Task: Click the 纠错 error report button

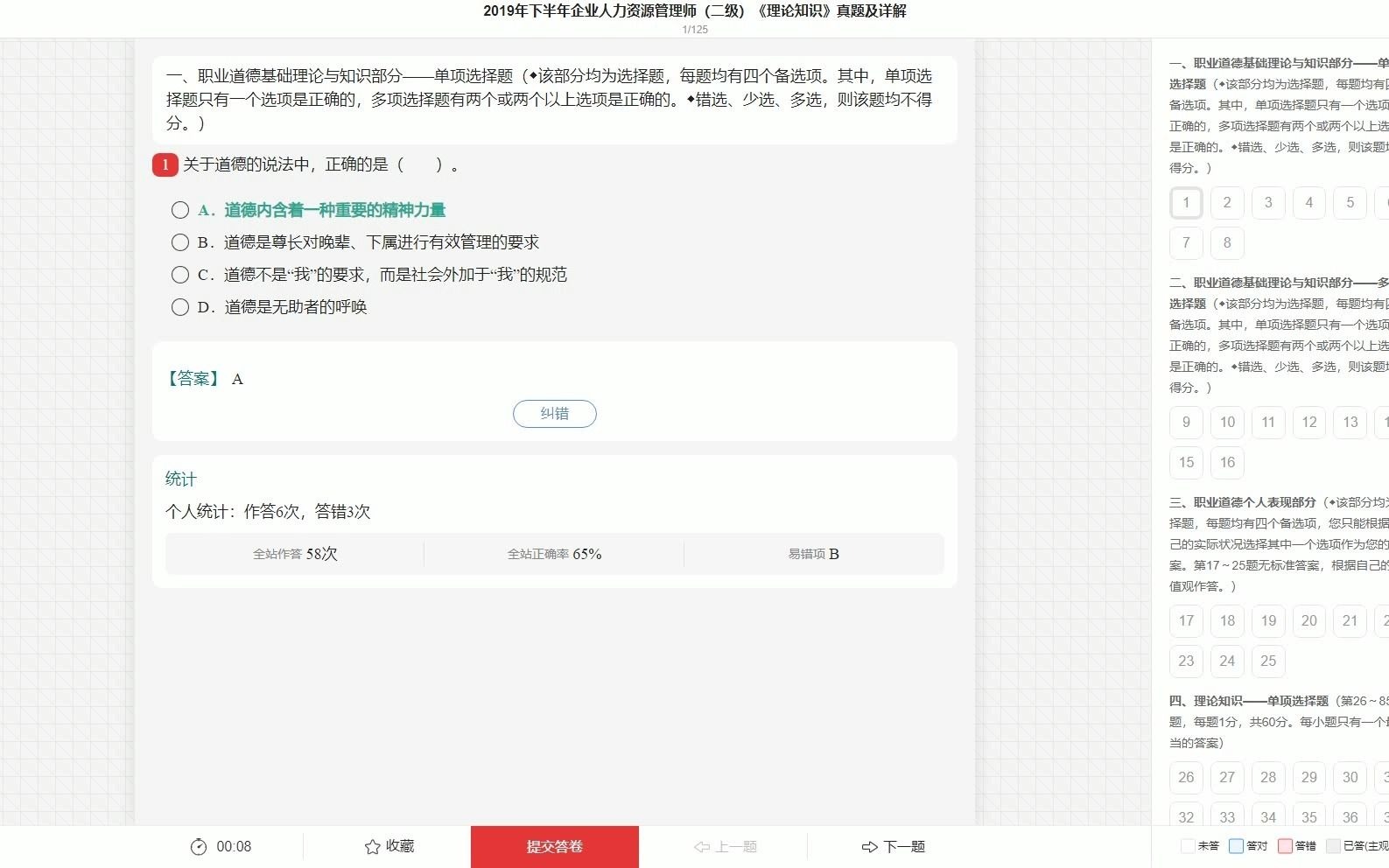Action: click(x=555, y=414)
